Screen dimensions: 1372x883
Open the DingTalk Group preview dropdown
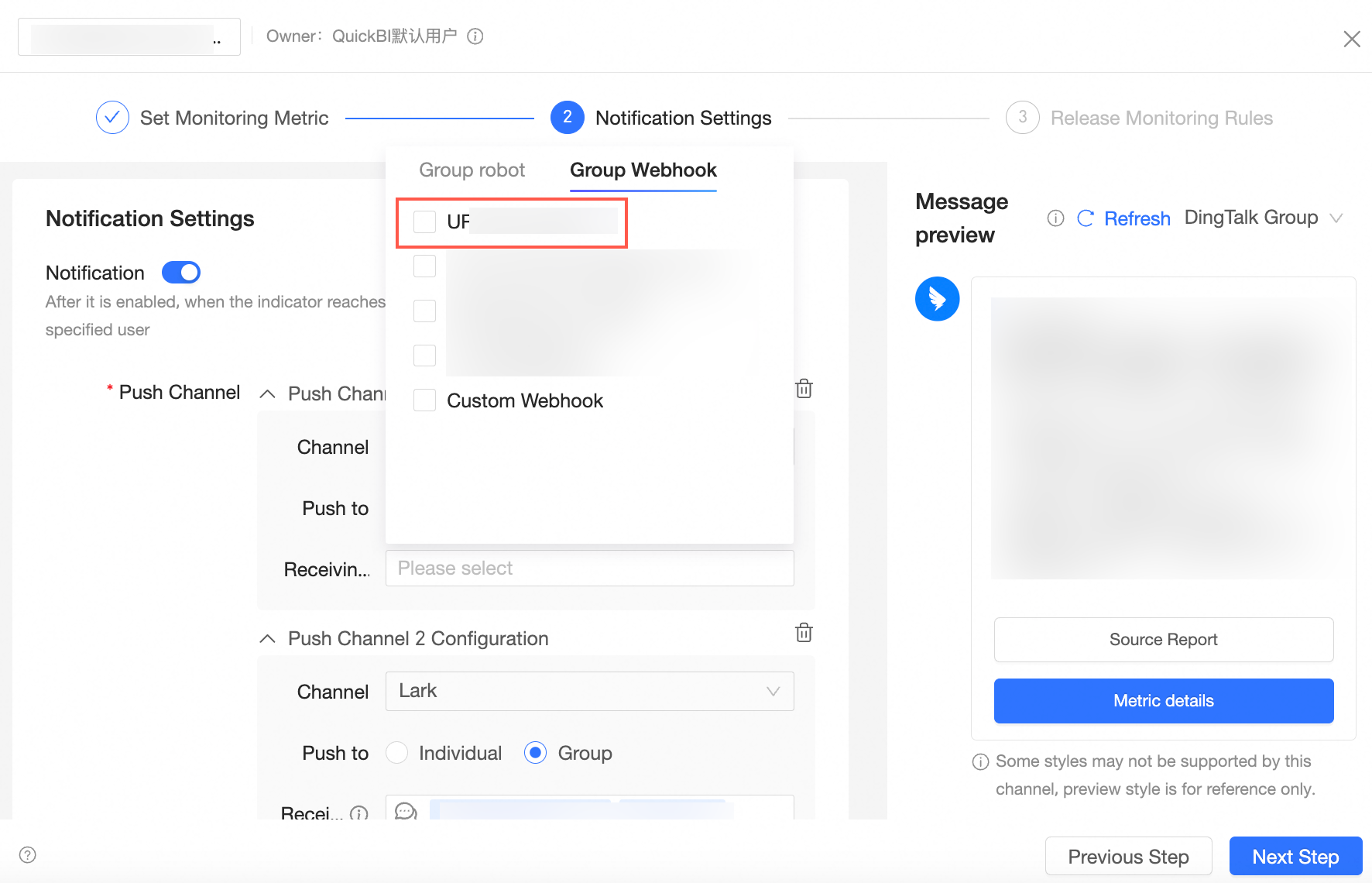click(1264, 218)
